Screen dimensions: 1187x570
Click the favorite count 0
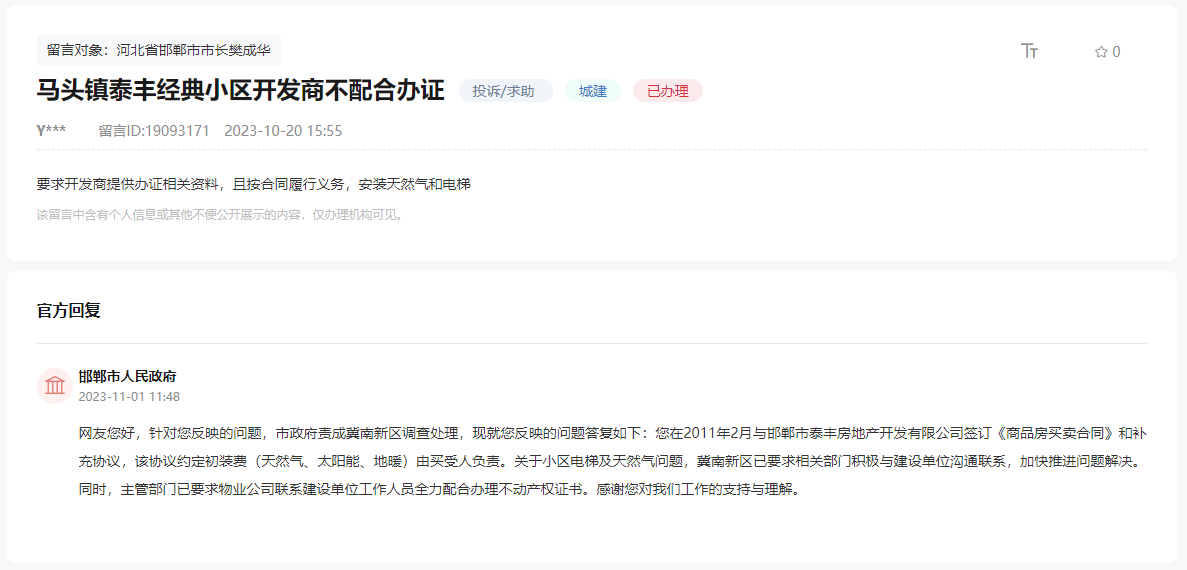tap(1117, 52)
